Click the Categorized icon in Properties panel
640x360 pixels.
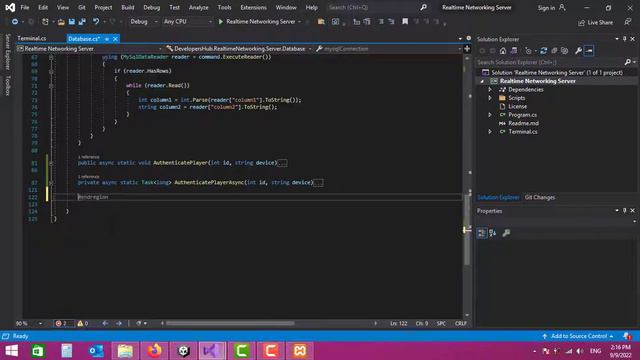pos(482,233)
